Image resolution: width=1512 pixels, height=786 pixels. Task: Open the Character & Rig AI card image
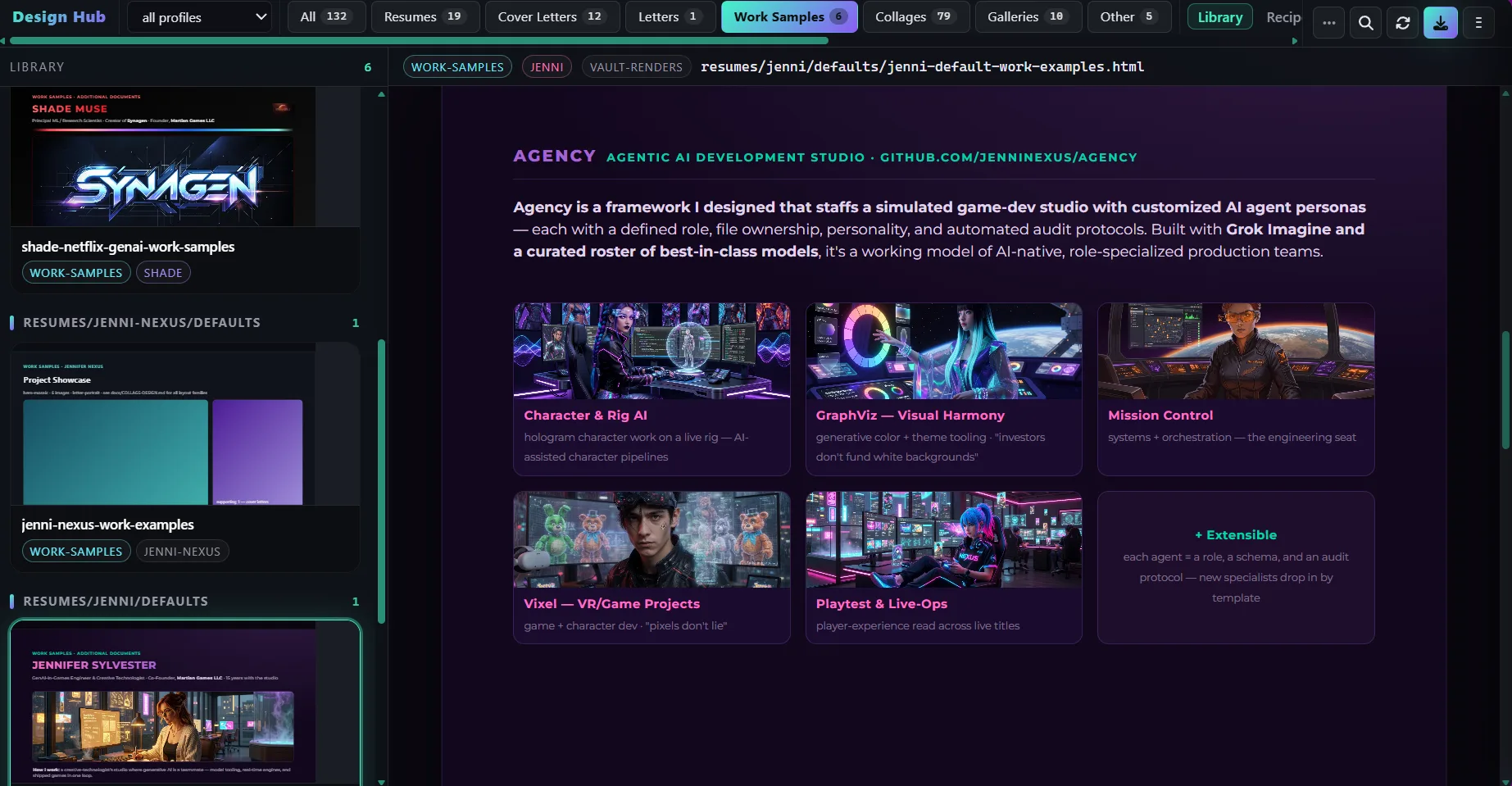click(x=652, y=351)
